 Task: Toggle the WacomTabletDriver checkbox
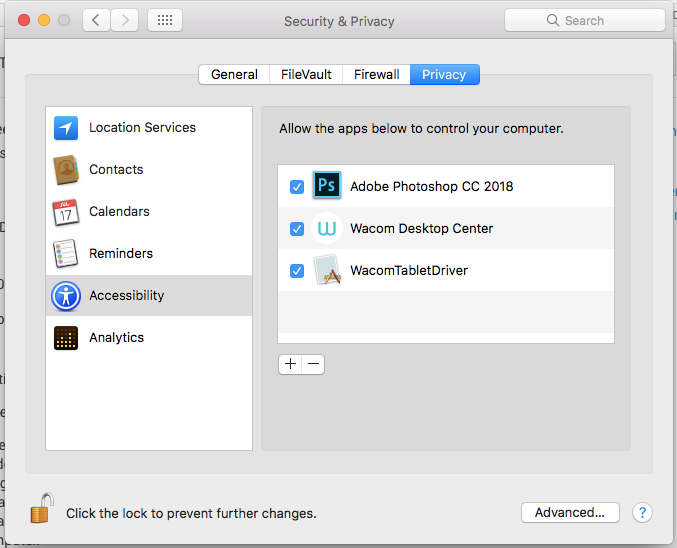297,271
